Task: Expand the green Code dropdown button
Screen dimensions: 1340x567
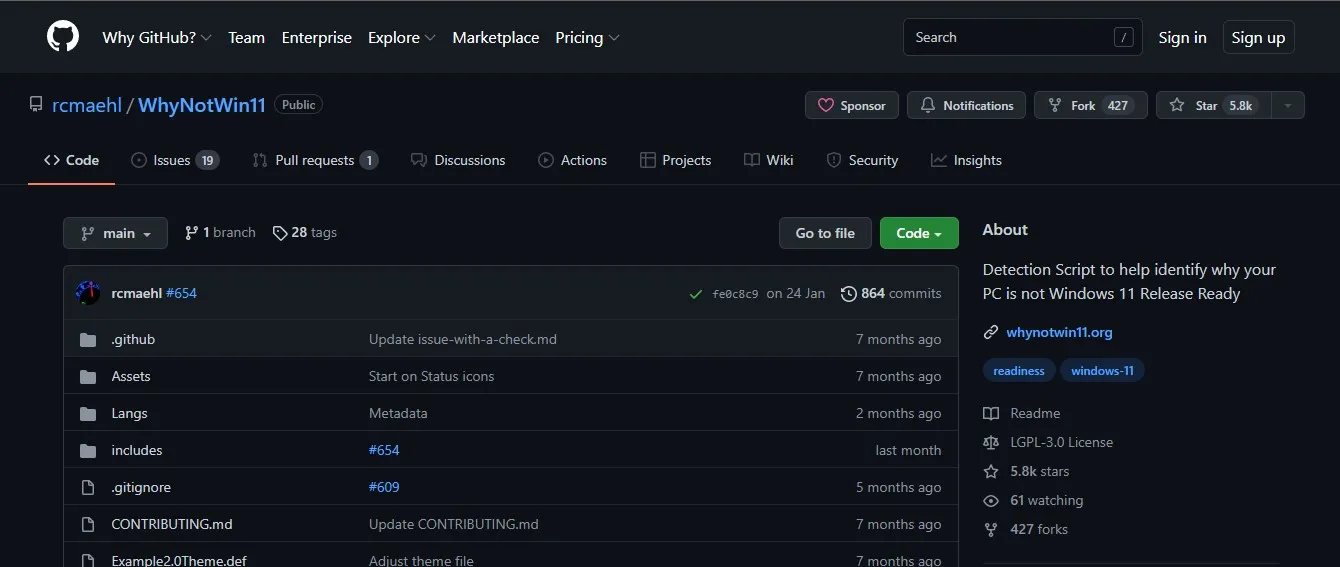Action: [918, 233]
